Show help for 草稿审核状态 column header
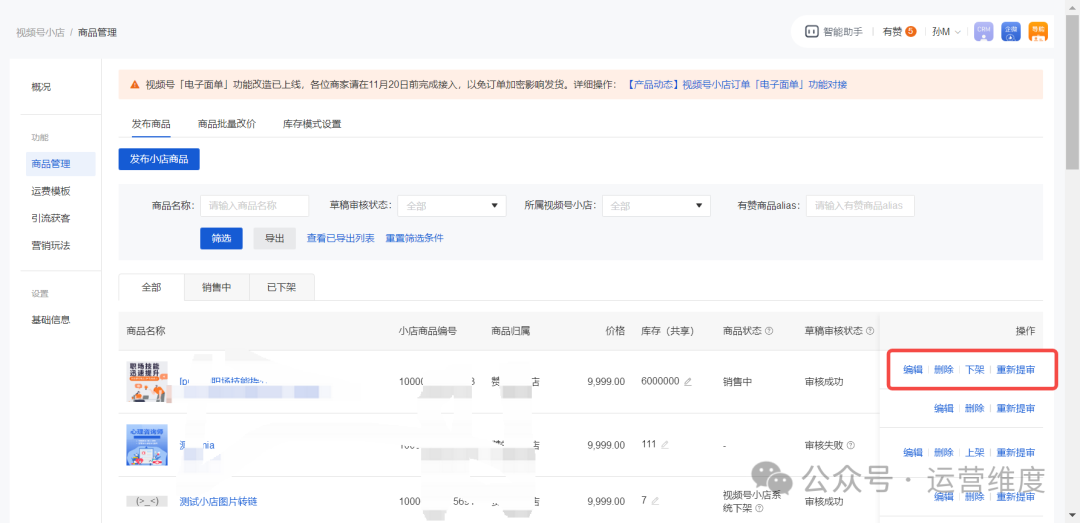The height and width of the screenshot is (523, 1080). (x=871, y=331)
